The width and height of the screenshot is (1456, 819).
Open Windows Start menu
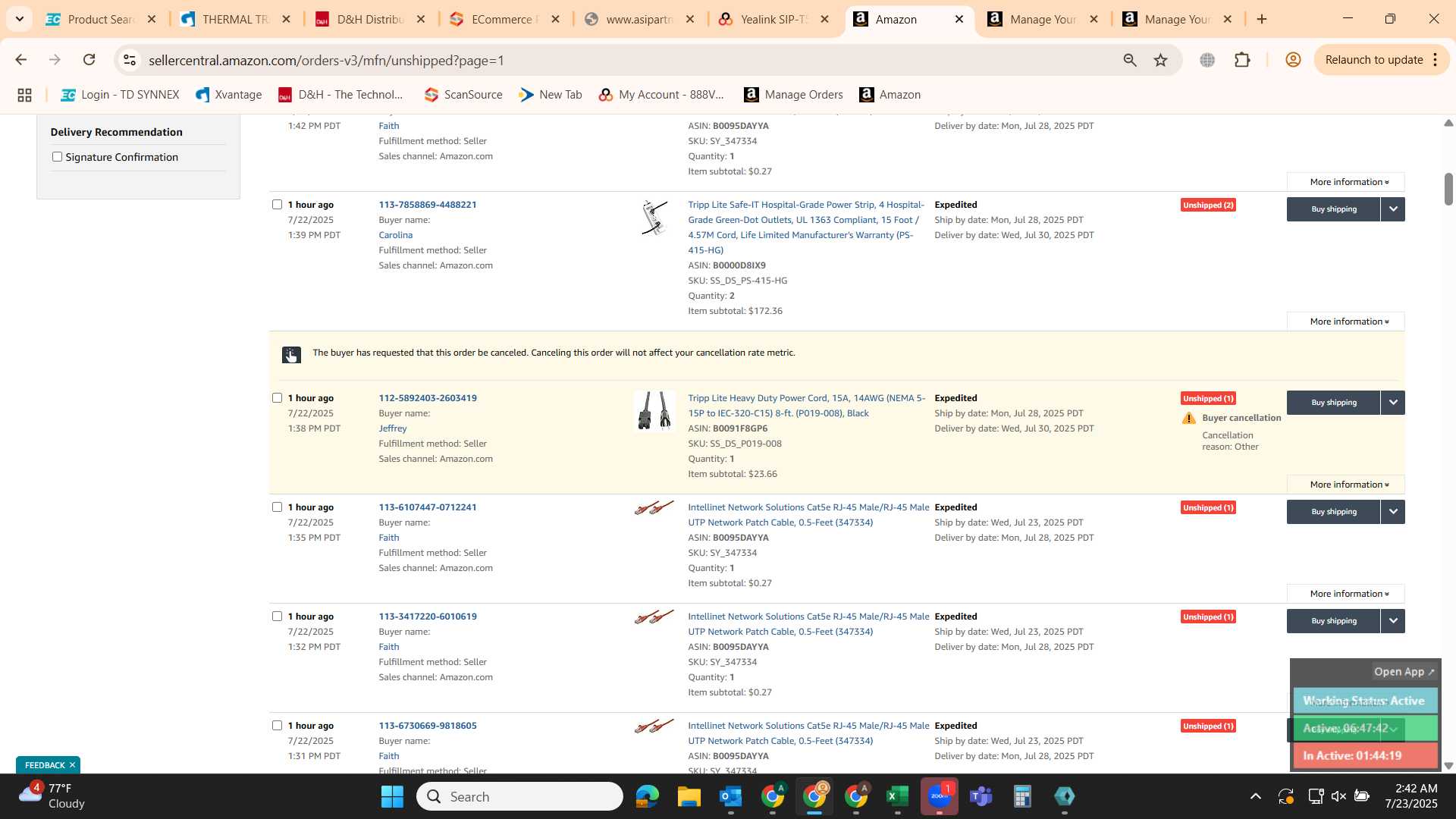pos(392,797)
